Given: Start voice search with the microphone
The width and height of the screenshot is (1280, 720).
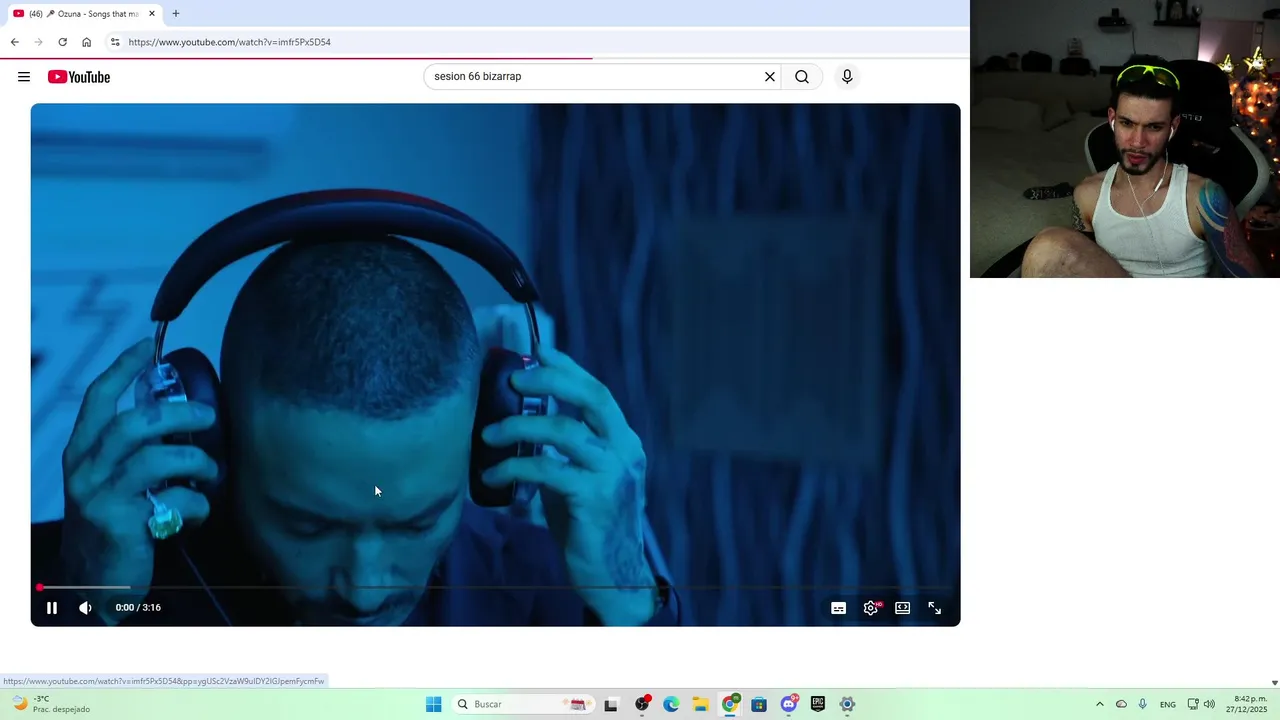Looking at the screenshot, I should click(847, 76).
